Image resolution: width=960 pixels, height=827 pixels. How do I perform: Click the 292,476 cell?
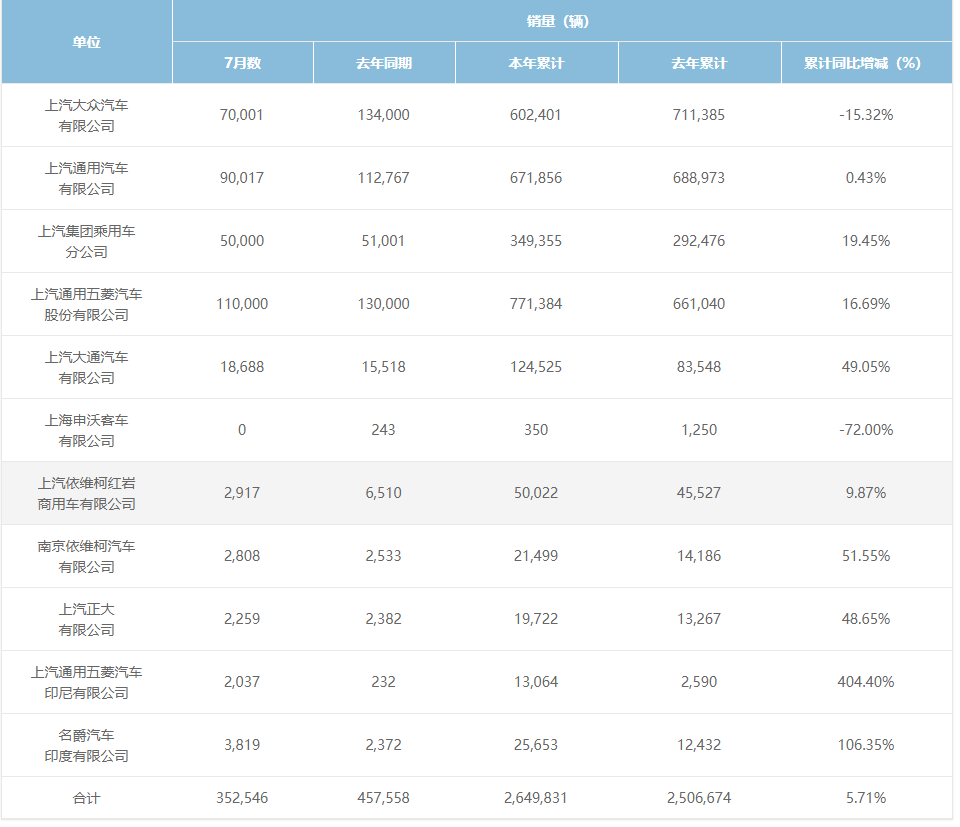coord(699,241)
